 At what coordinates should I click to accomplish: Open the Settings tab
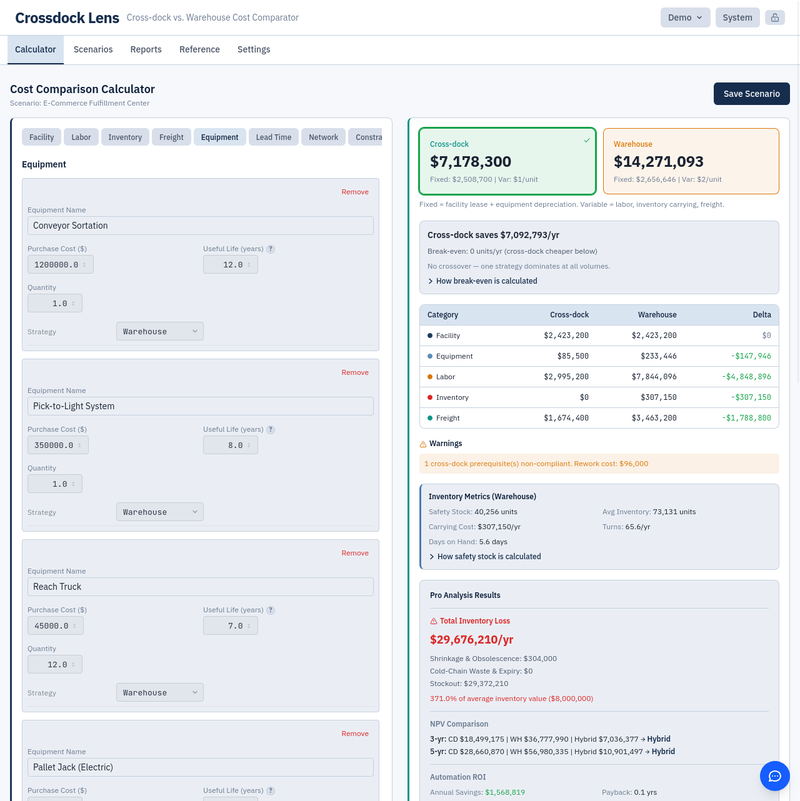pyautogui.click(x=253, y=50)
